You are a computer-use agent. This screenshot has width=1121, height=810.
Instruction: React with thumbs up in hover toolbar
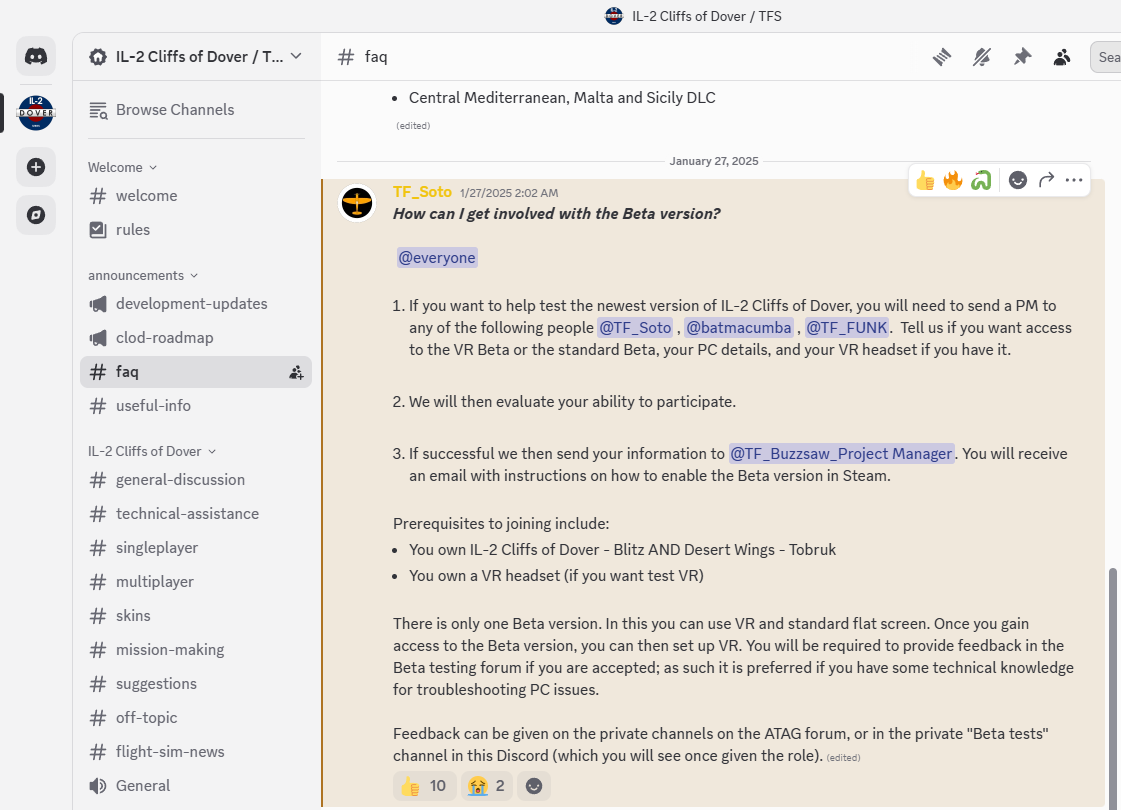(x=925, y=180)
